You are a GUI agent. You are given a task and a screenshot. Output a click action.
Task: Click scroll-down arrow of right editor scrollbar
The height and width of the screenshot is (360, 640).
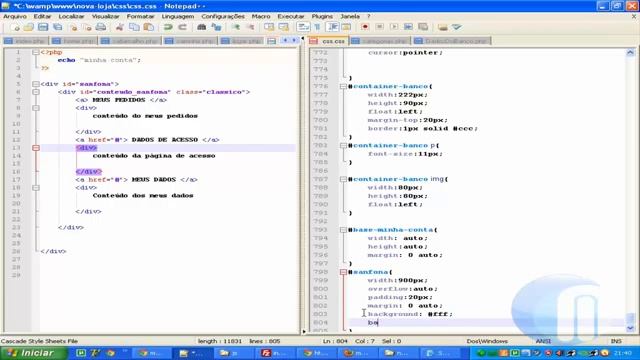point(630,328)
